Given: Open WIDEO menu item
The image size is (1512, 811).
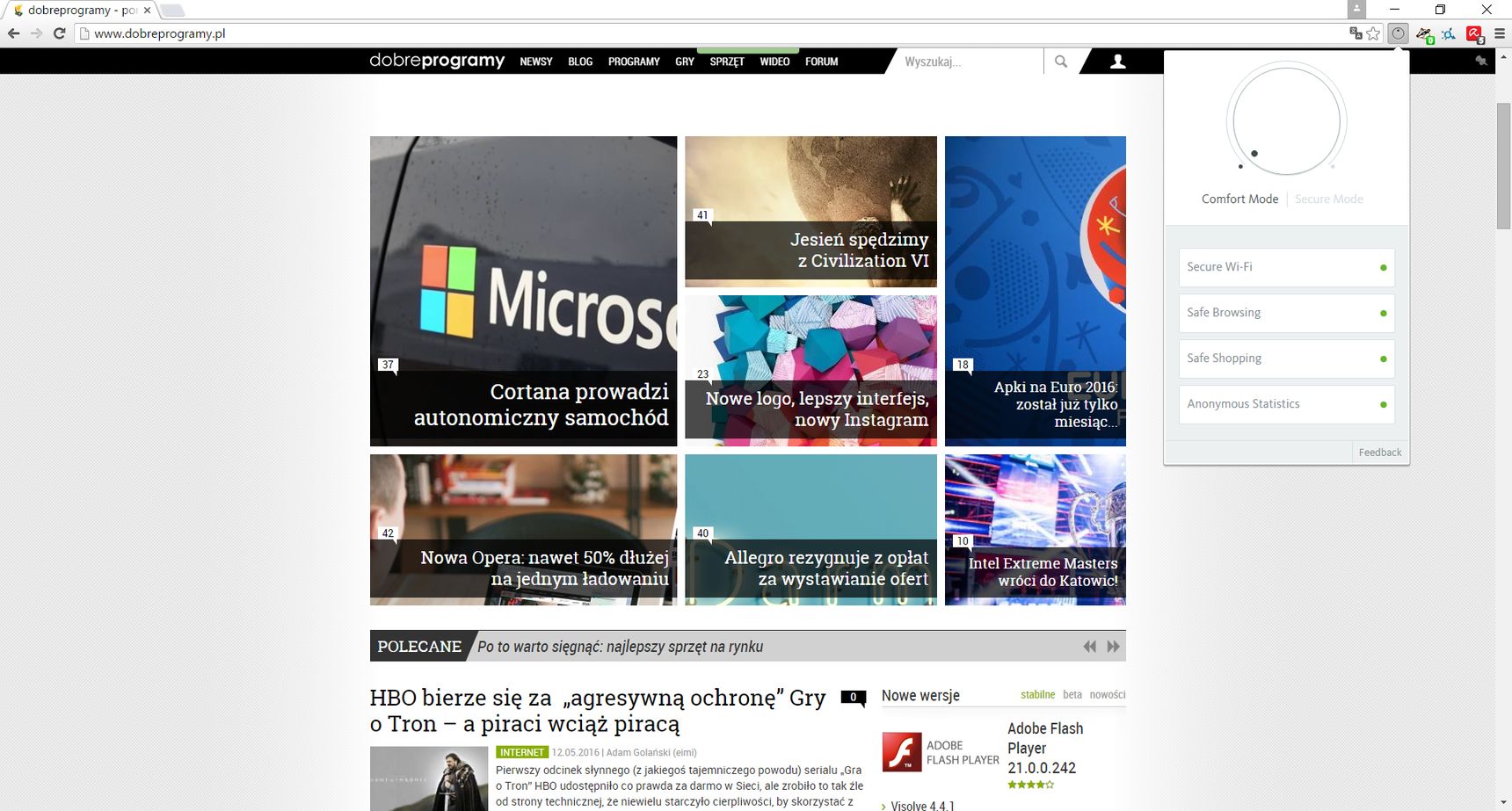Looking at the screenshot, I should coord(774,62).
